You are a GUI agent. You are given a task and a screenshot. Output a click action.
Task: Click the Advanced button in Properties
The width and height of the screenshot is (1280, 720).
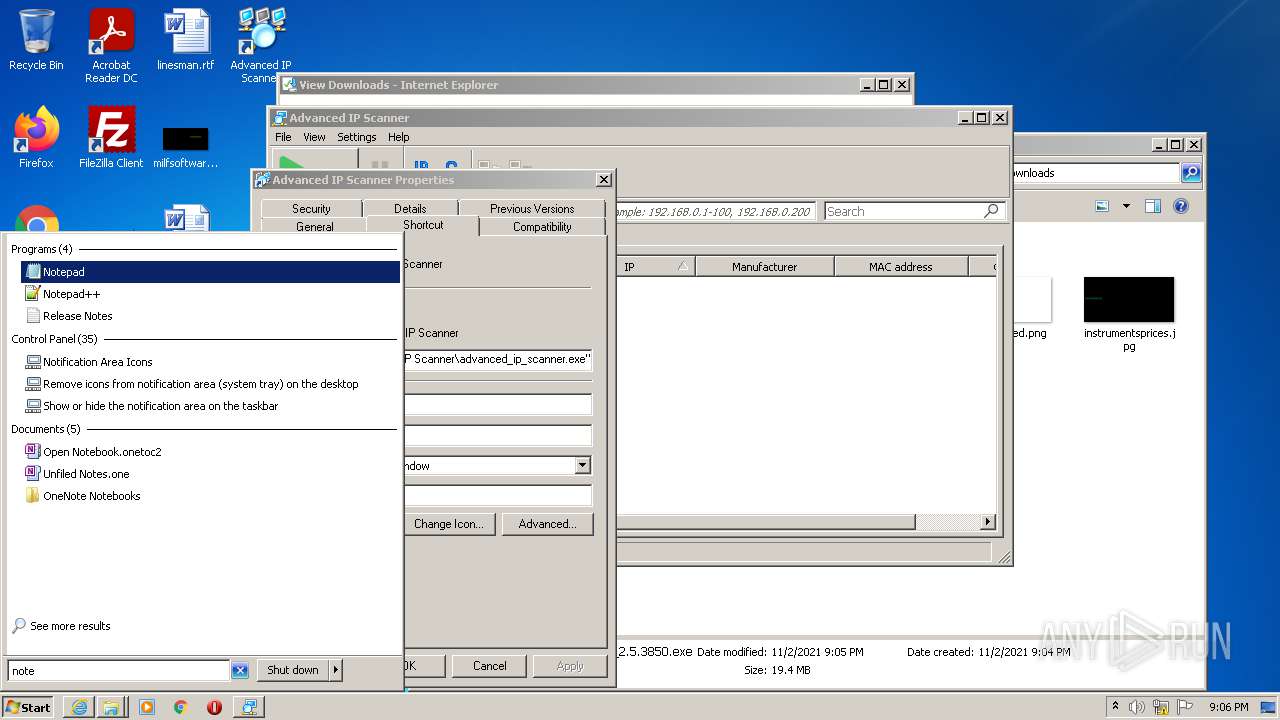click(547, 524)
